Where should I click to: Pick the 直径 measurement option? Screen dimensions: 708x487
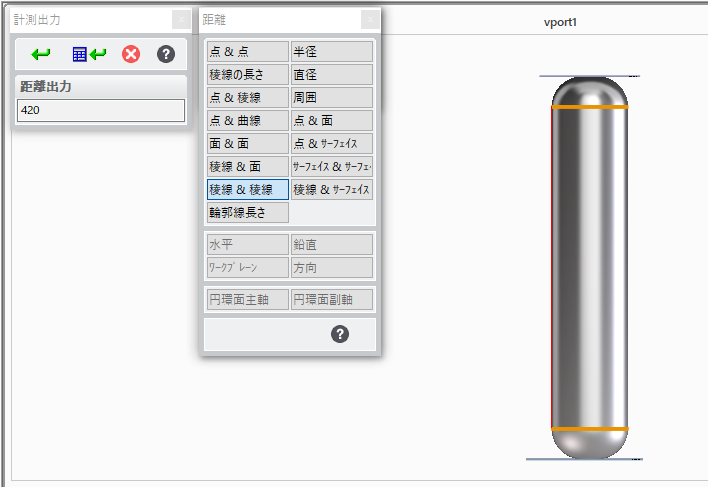point(331,75)
